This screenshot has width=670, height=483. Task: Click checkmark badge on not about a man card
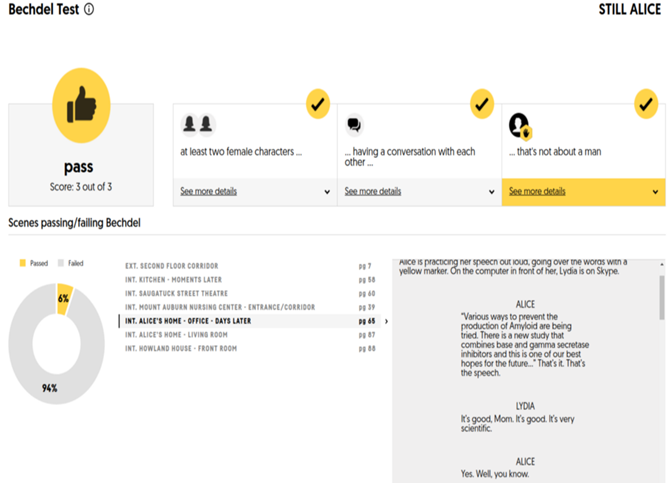click(646, 104)
